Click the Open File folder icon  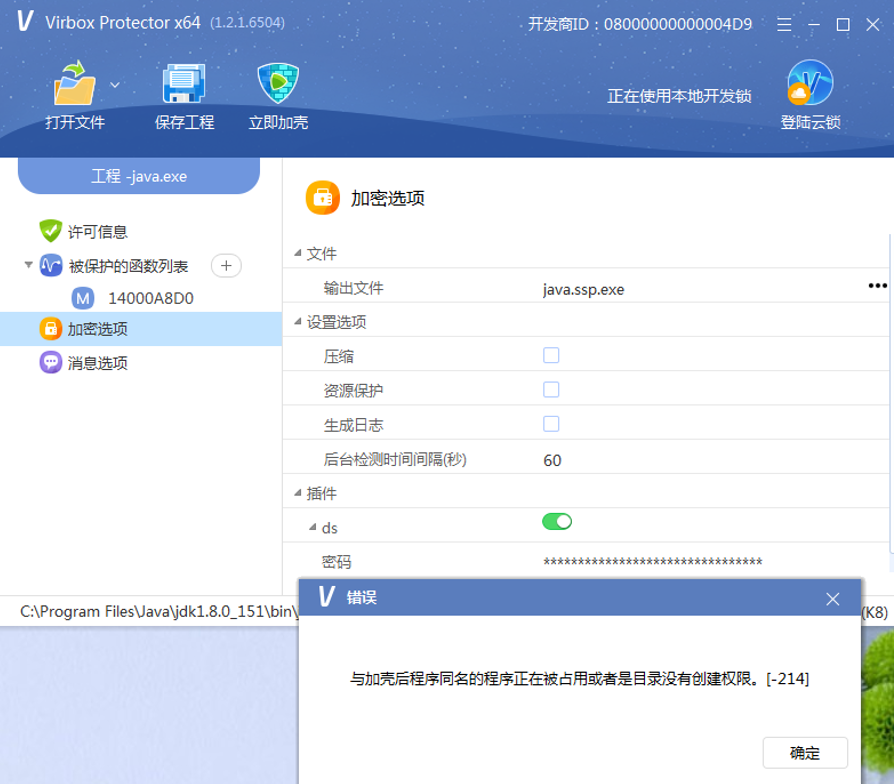point(74,83)
